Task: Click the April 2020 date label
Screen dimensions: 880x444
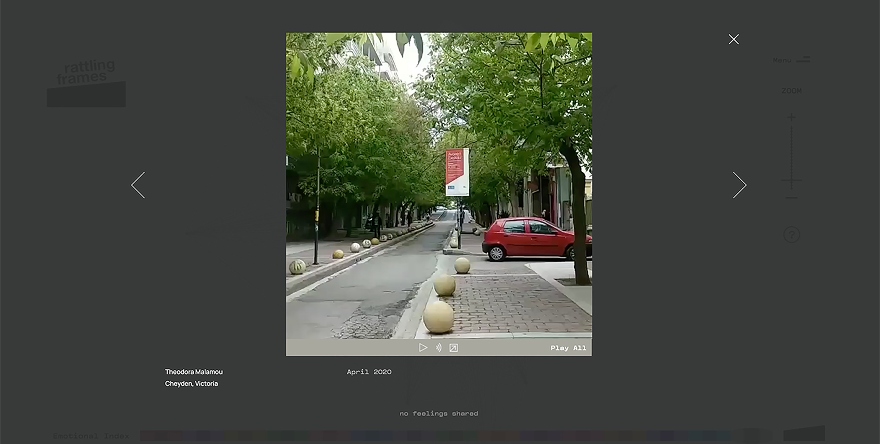Action: tap(369, 372)
